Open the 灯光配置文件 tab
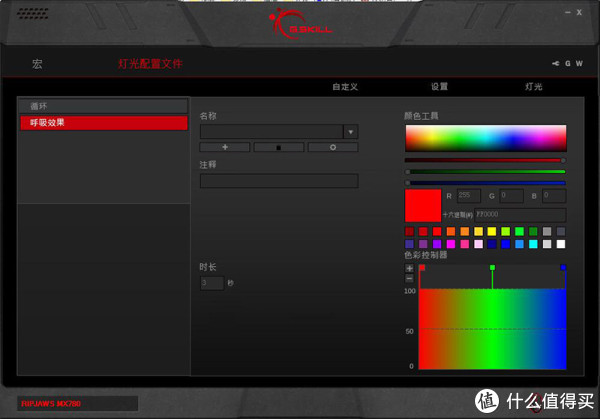 tap(150, 64)
